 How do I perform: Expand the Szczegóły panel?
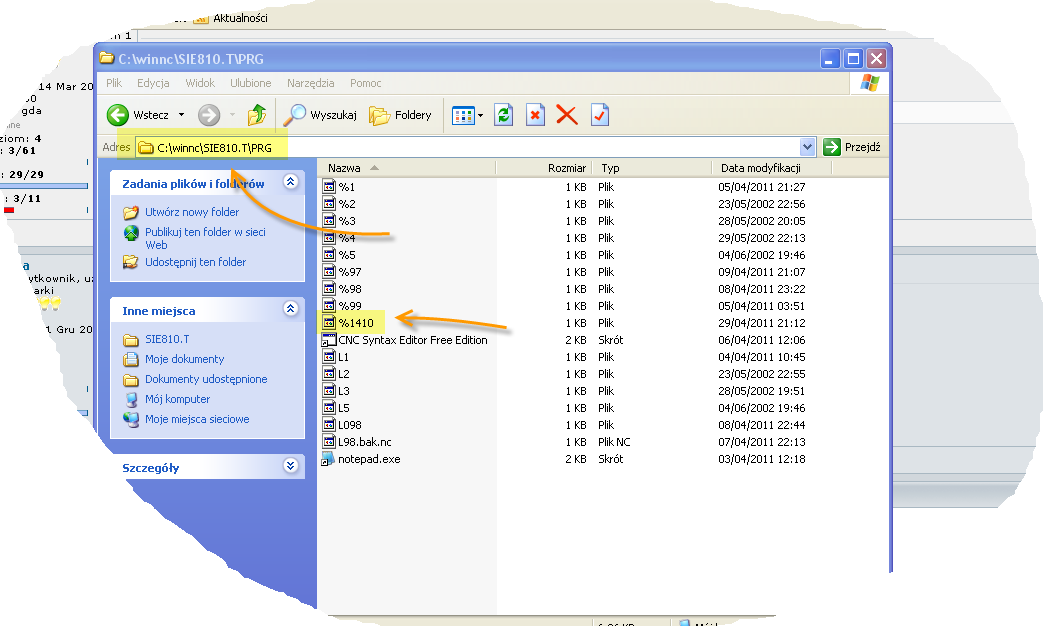pos(291,466)
